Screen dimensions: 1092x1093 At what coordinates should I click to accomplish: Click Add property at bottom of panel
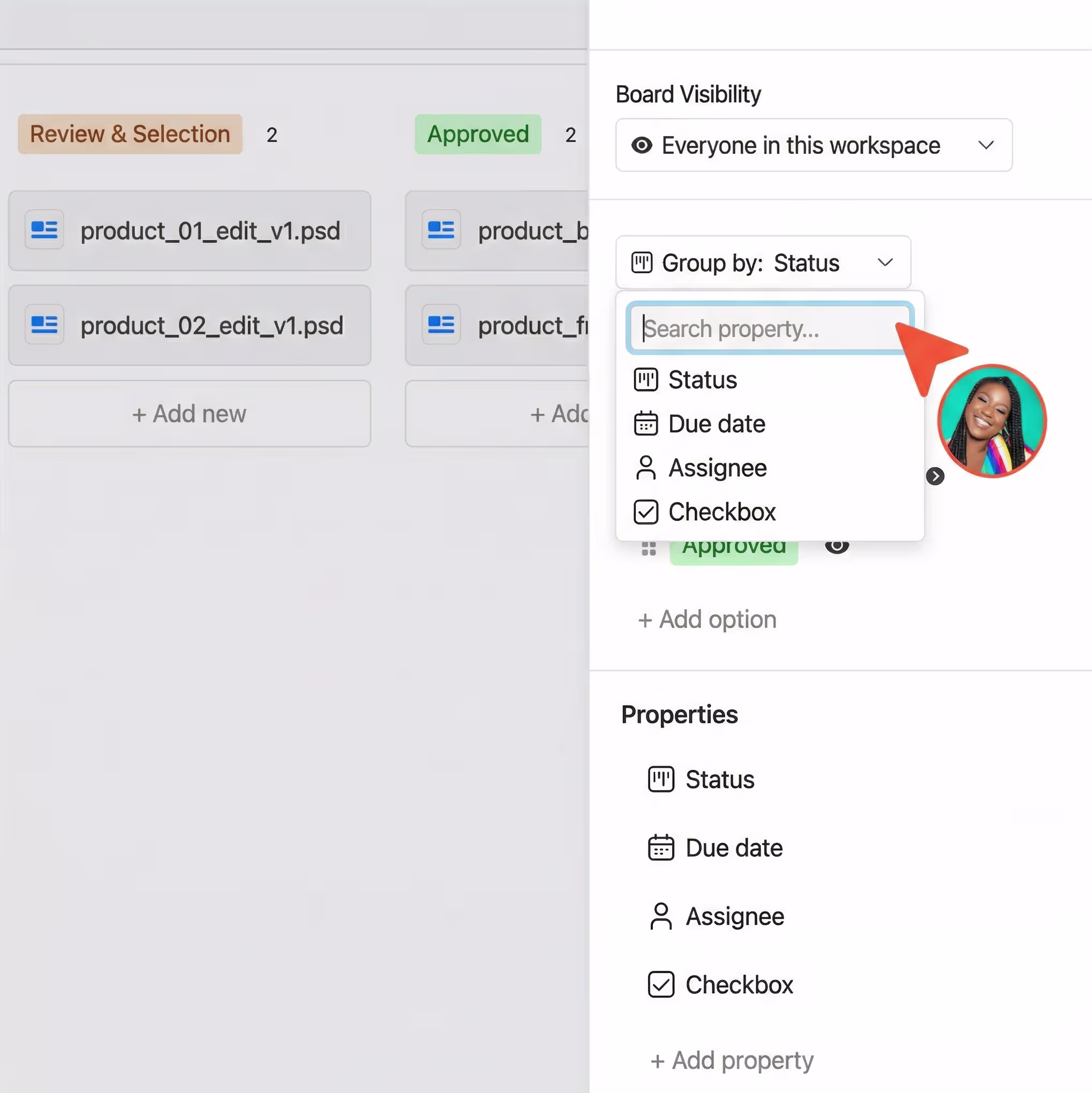coord(732,1061)
